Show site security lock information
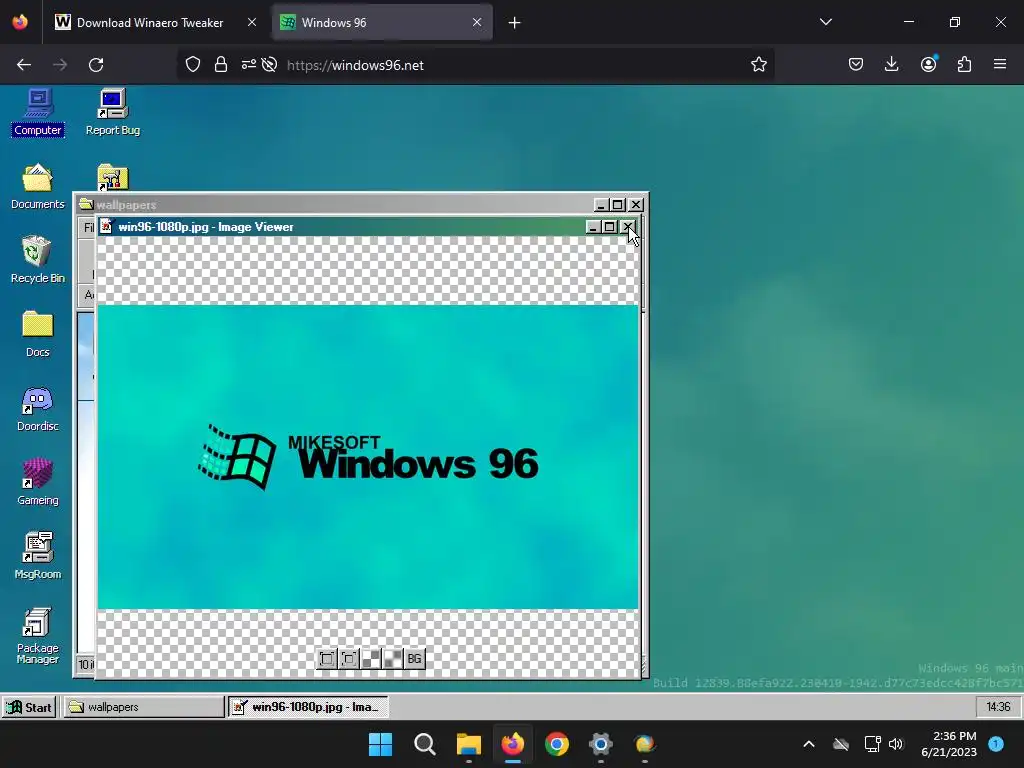 pyautogui.click(x=221, y=65)
